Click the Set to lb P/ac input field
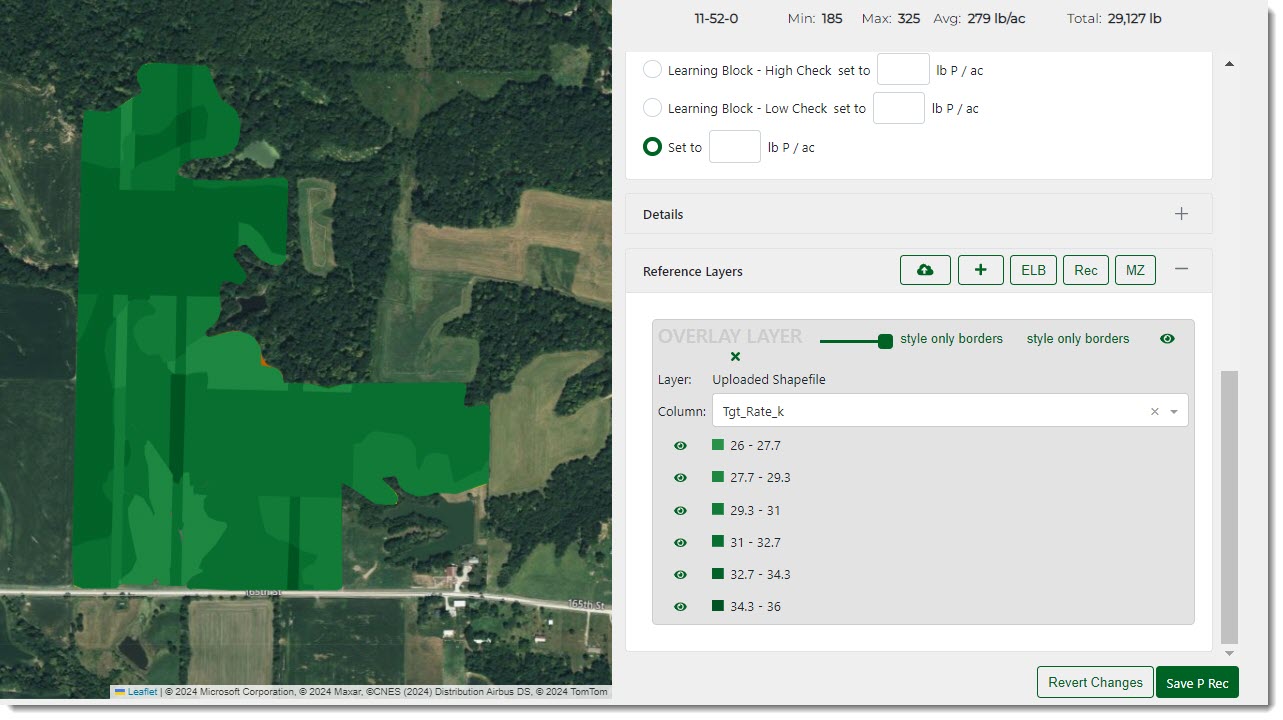 (734, 147)
